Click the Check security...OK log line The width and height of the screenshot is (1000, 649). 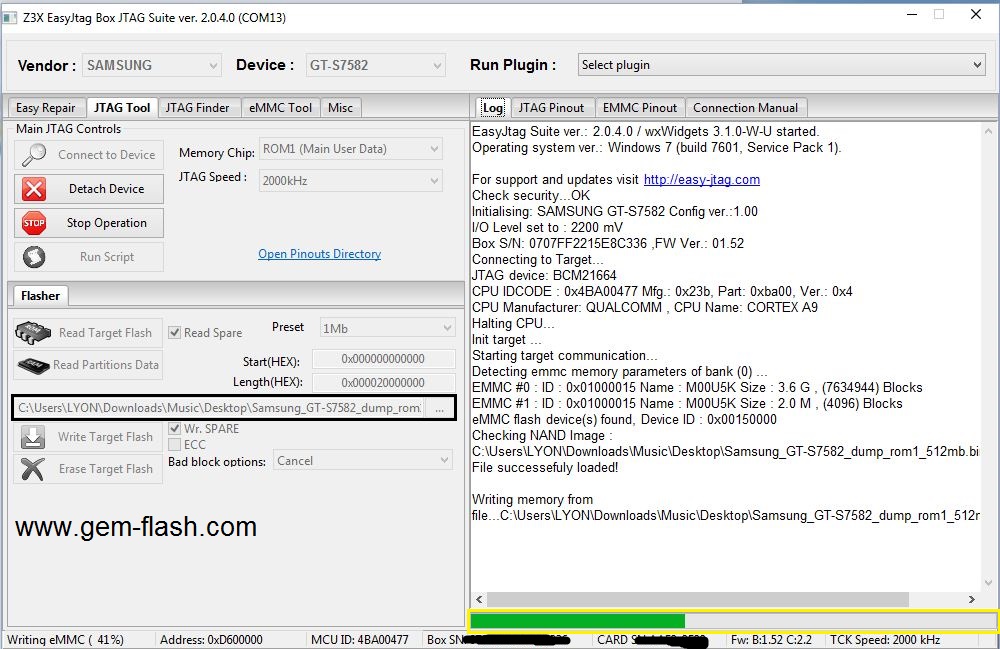531,196
